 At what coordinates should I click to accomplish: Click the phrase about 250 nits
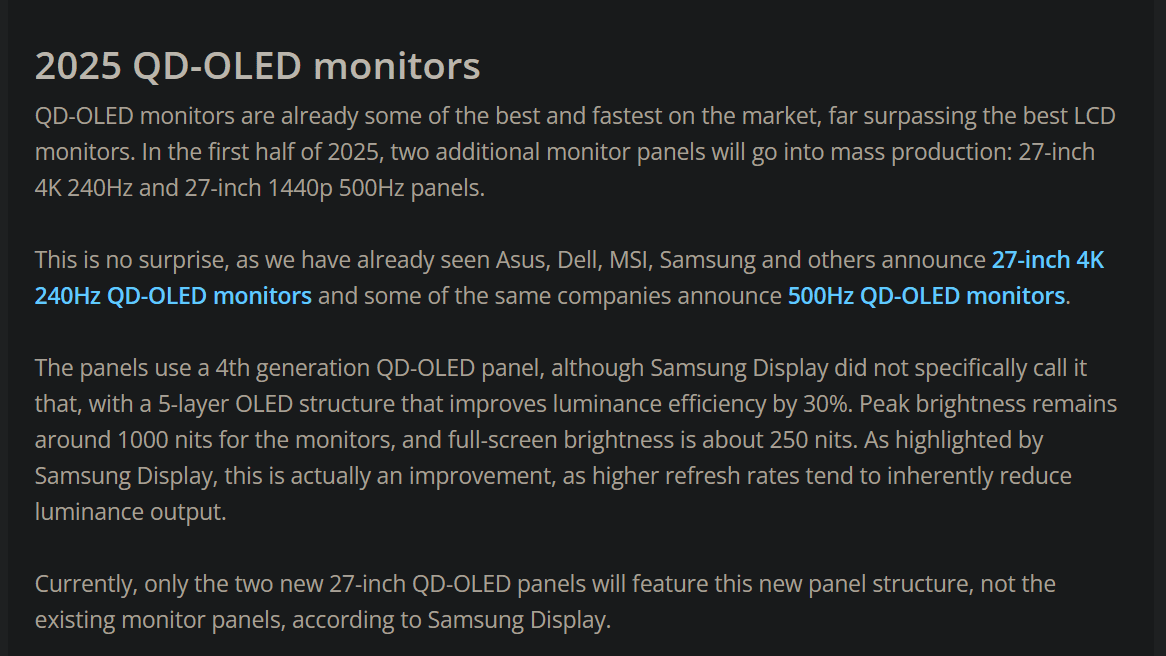coord(779,440)
